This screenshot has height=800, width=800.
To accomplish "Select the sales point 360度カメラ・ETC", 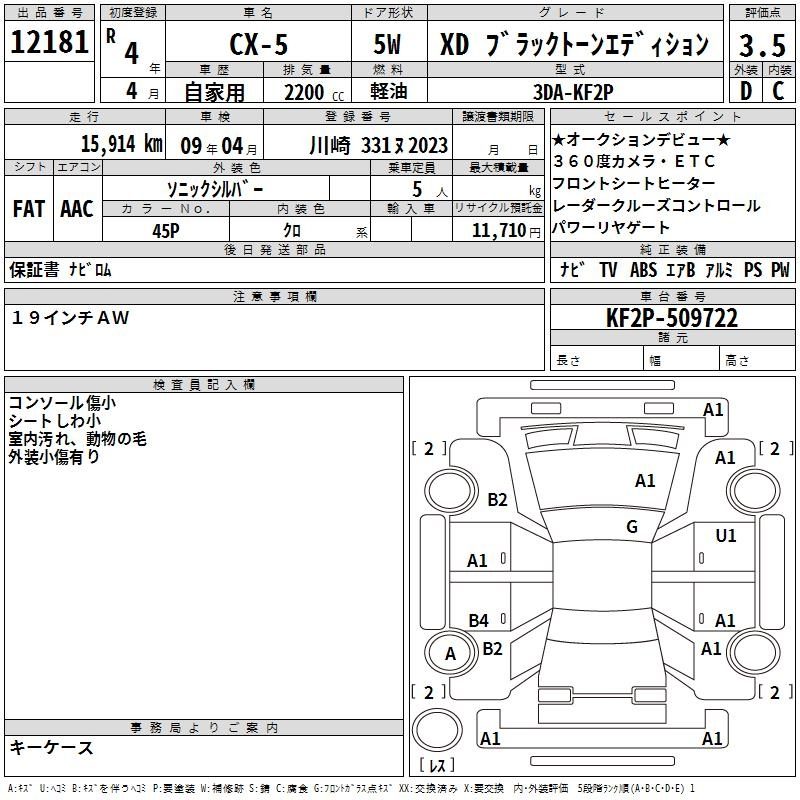I will 635,161.
